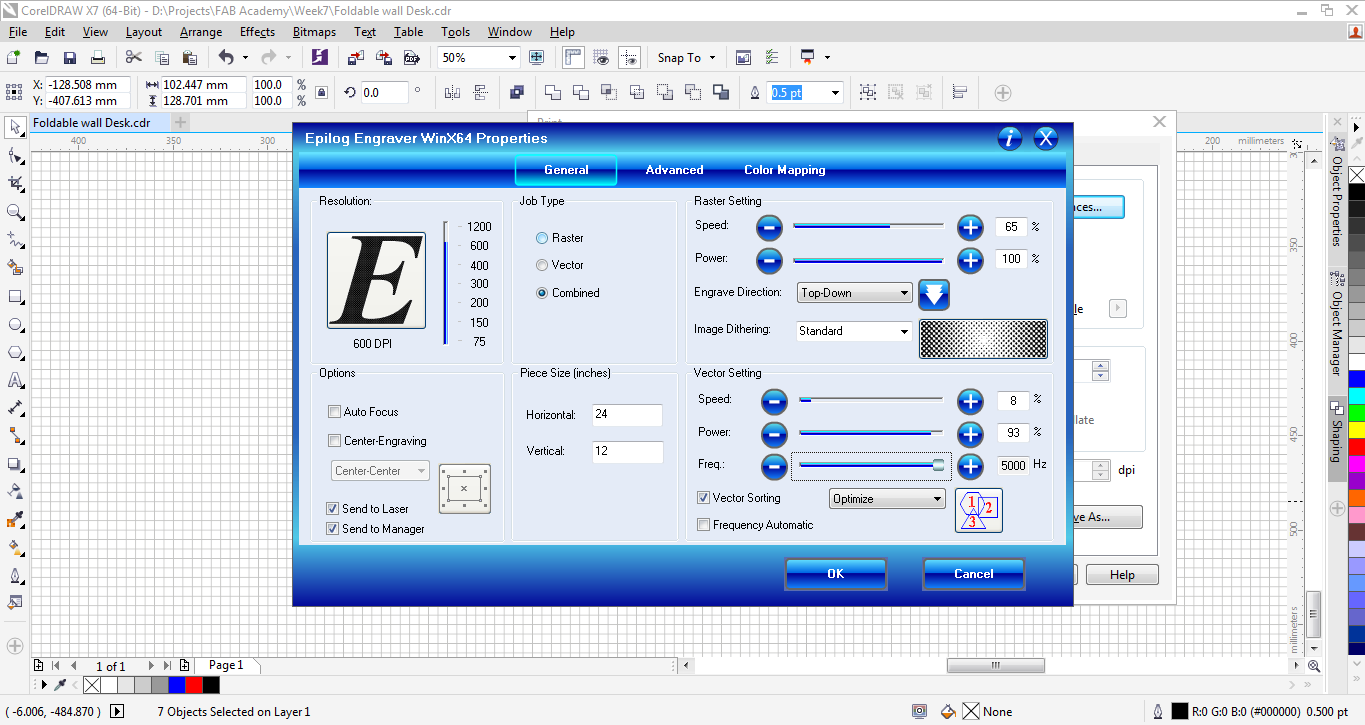Select the Zoom tool in toolbox
Screen dimensions: 1365x725
pyautogui.click(x=15, y=212)
